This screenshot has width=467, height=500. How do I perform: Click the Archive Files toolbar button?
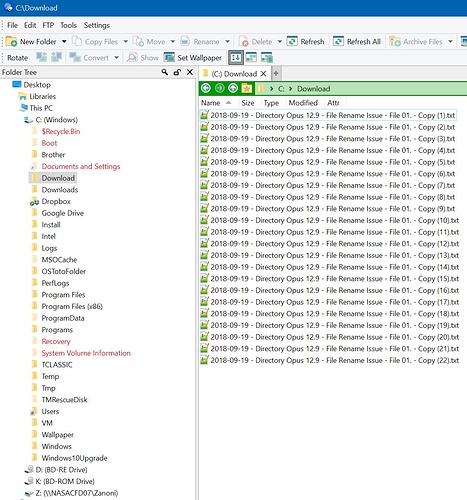point(416,42)
